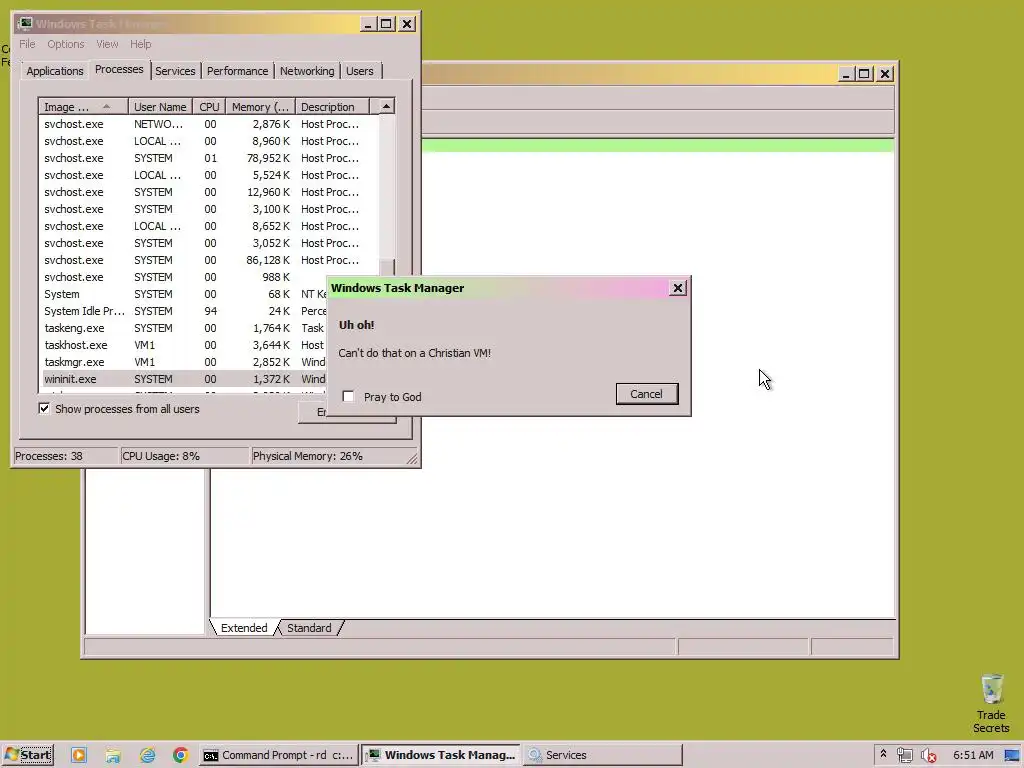
Task: Select the System Idle Process row
Action: [184, 311]
